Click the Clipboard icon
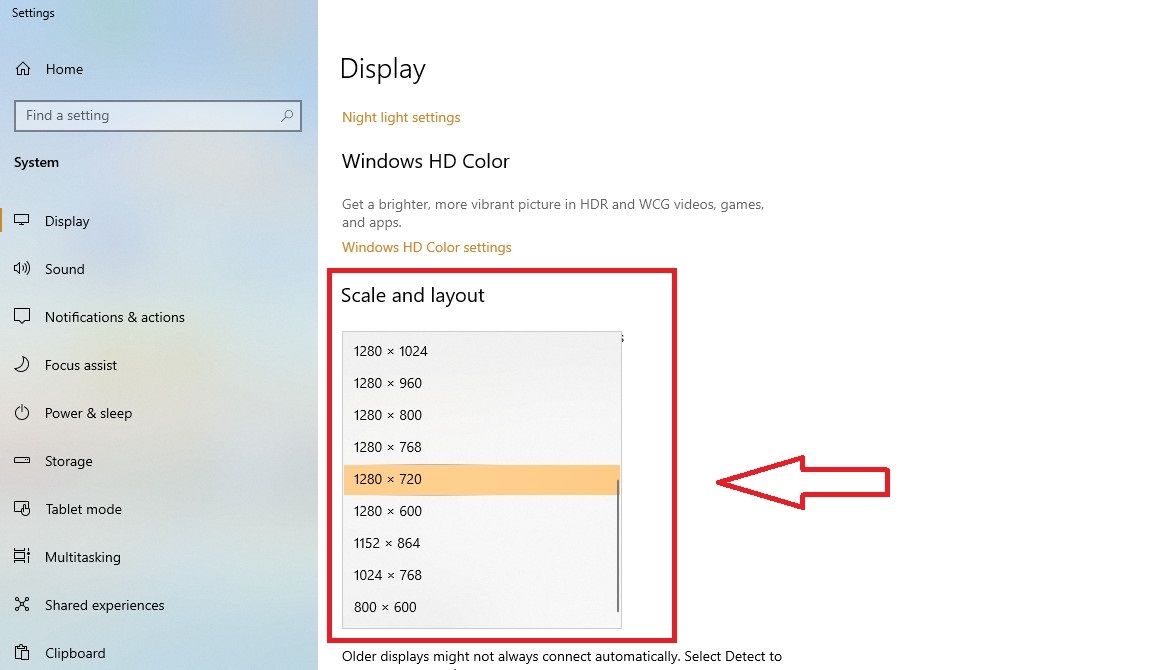1154x670 pixels. 22,652
